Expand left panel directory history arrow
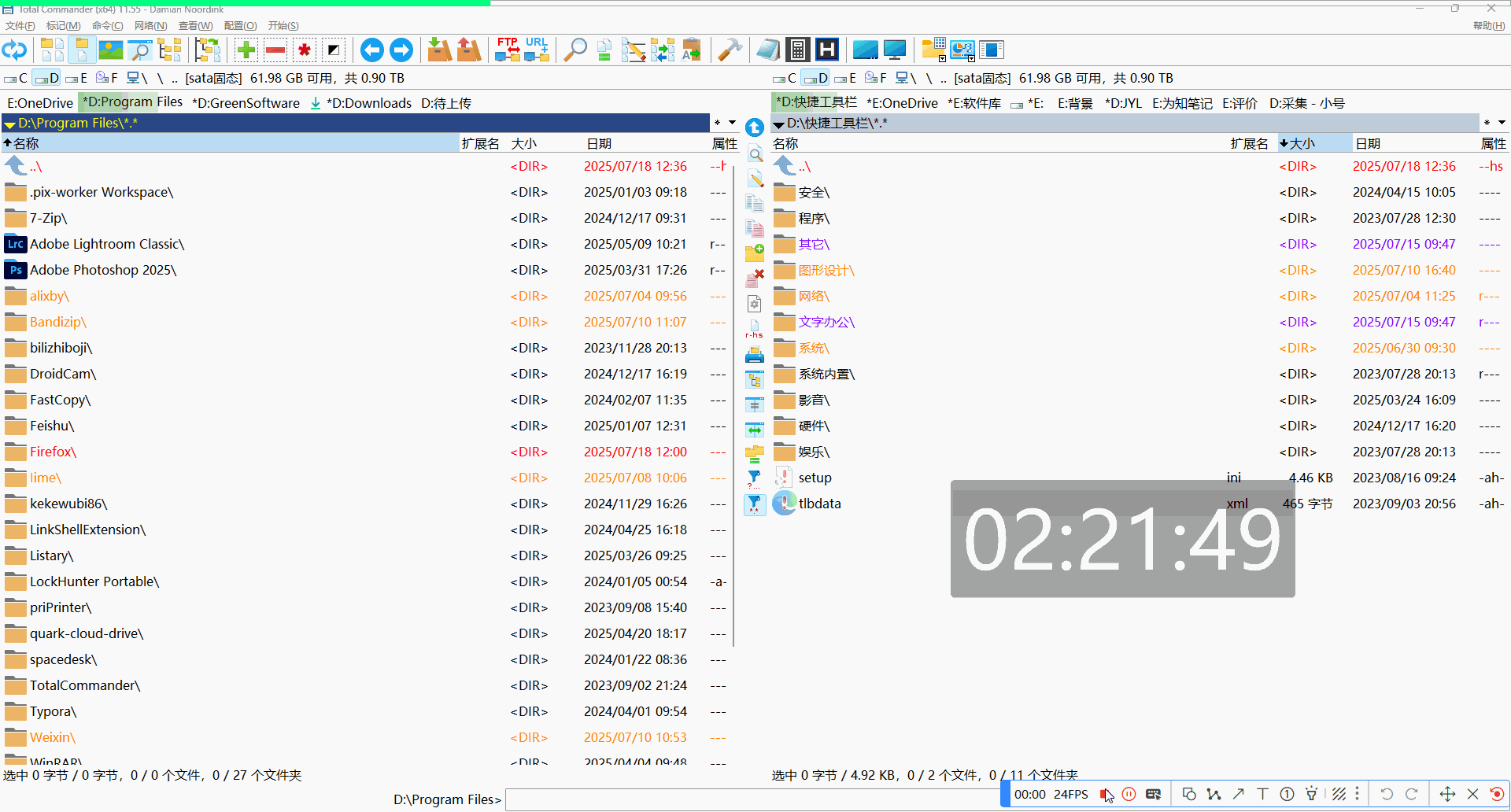 point(9,124)
